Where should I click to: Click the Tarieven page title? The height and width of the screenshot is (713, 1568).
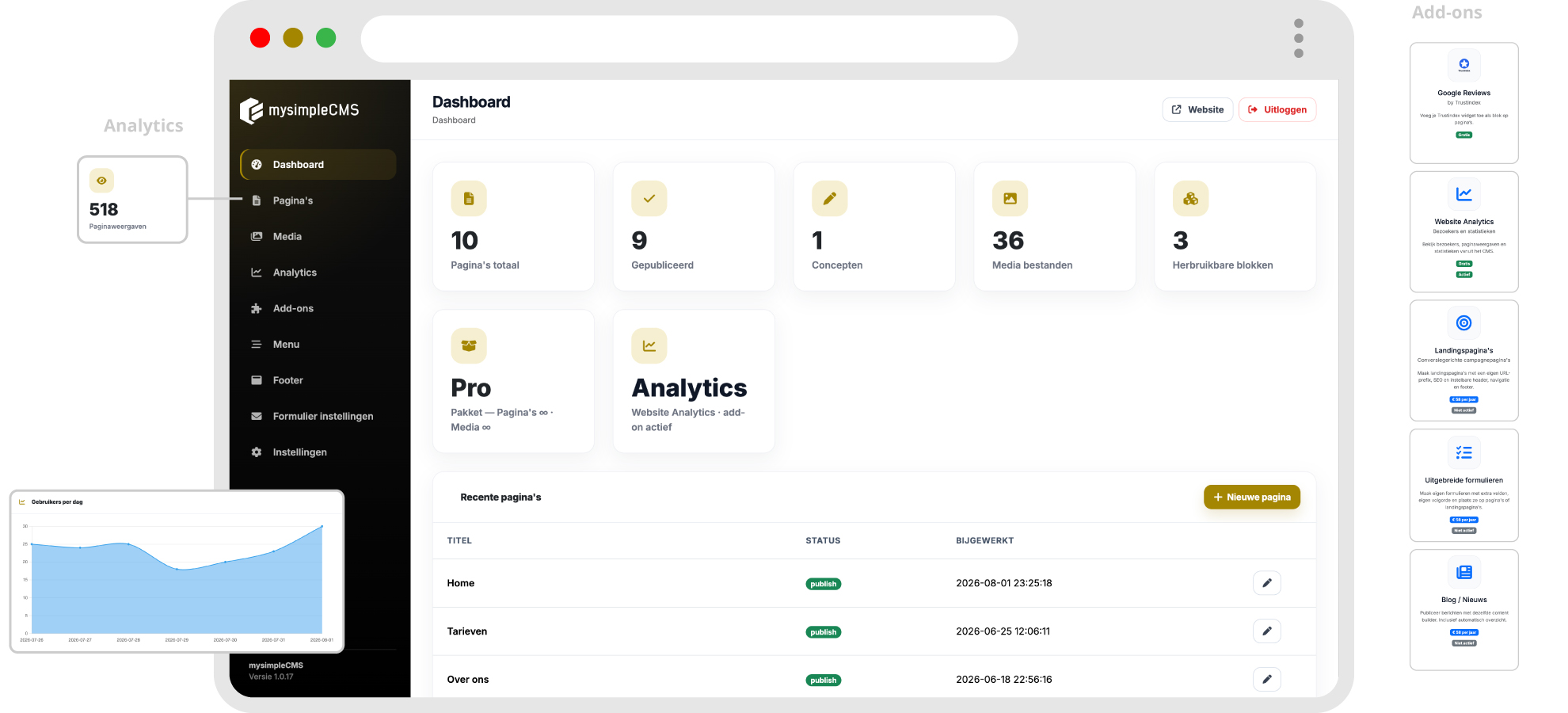467,631
